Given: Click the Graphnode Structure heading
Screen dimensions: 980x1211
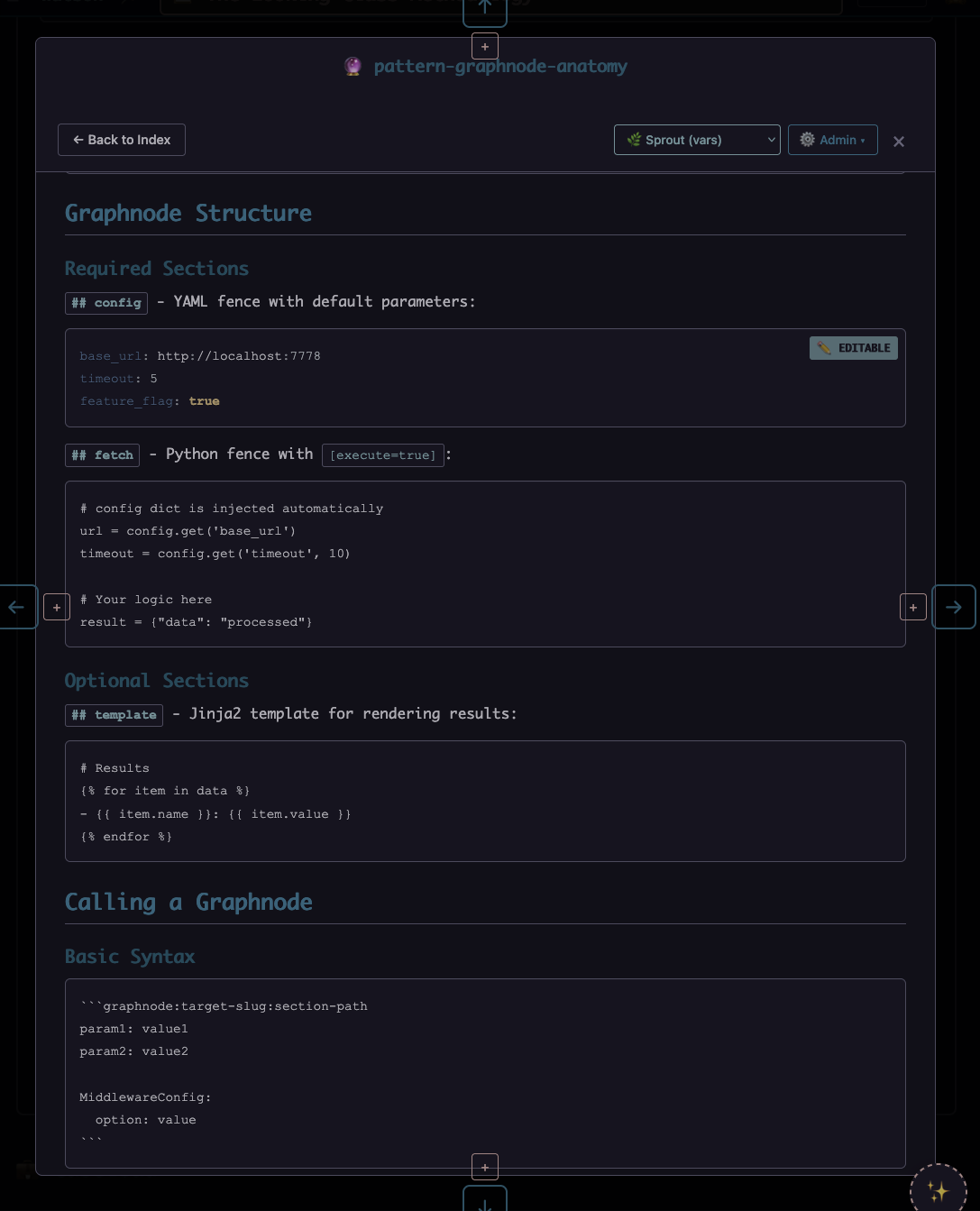Looking at the screenshot, I should pyautogui.click(x=188, y=214).
